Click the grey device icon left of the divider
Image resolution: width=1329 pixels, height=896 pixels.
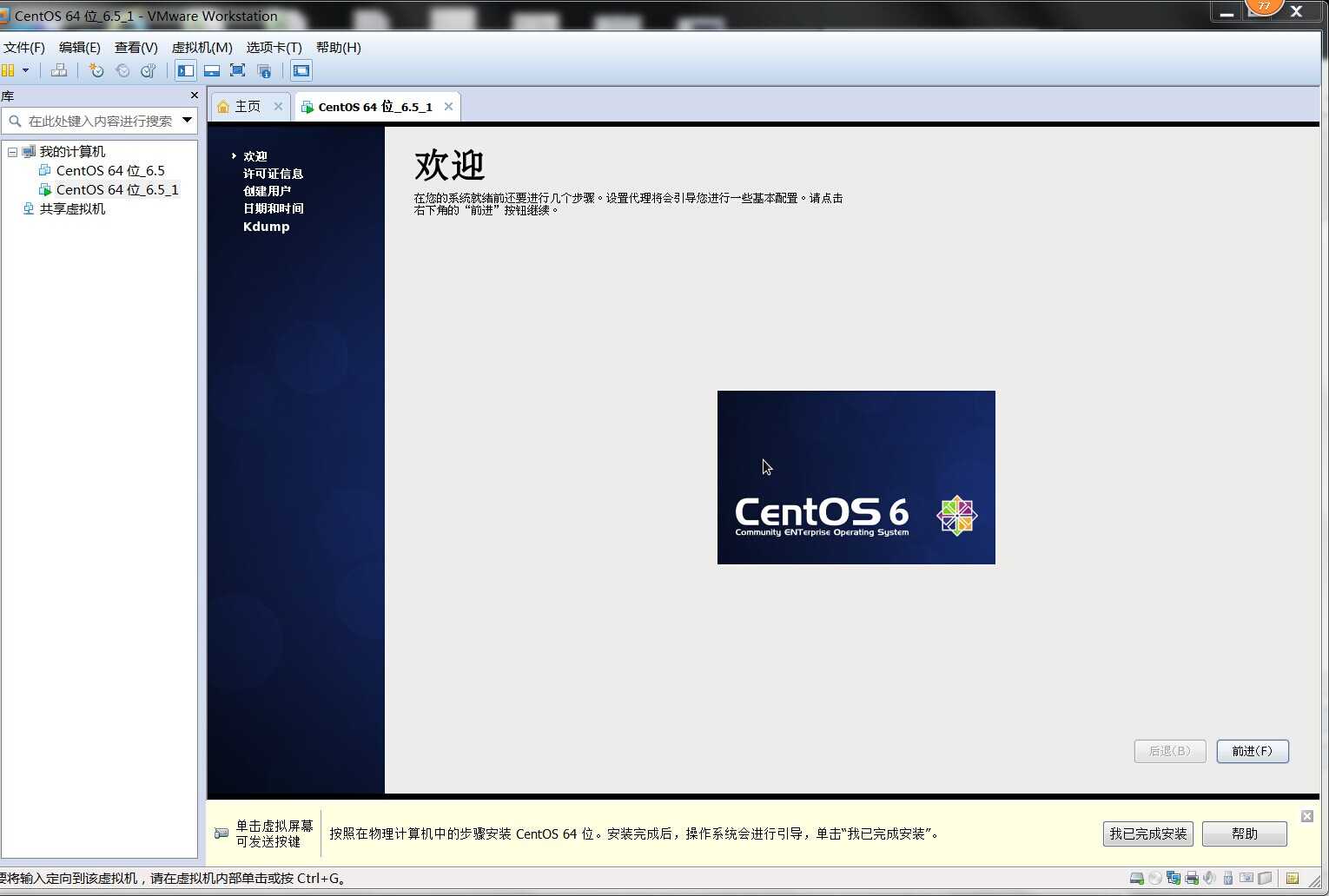tap(1265, 878)
